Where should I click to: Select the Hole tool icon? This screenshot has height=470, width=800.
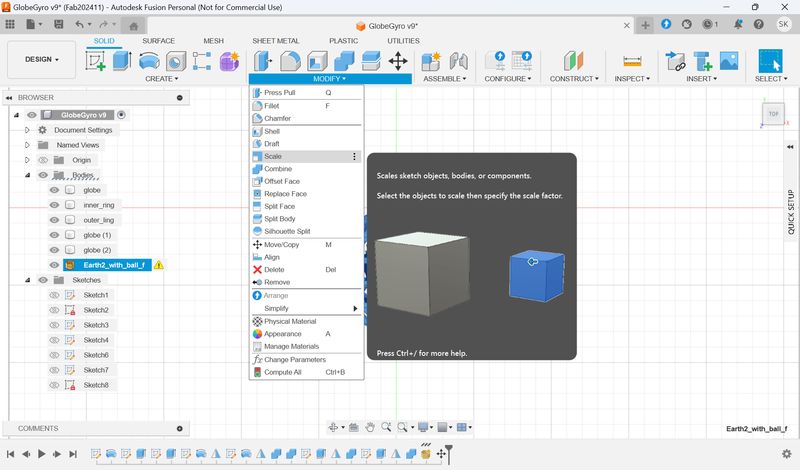[x=176, y=61]
